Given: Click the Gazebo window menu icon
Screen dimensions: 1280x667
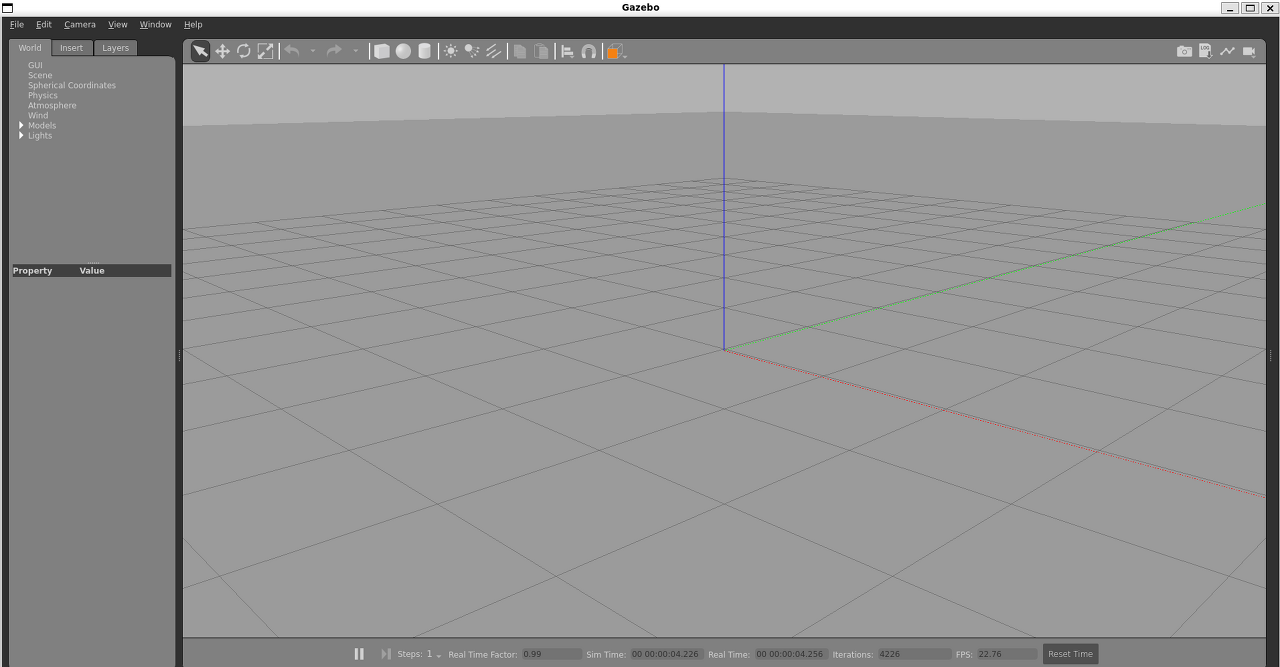Looking at the screenshot, I should (x=7, y=7).
